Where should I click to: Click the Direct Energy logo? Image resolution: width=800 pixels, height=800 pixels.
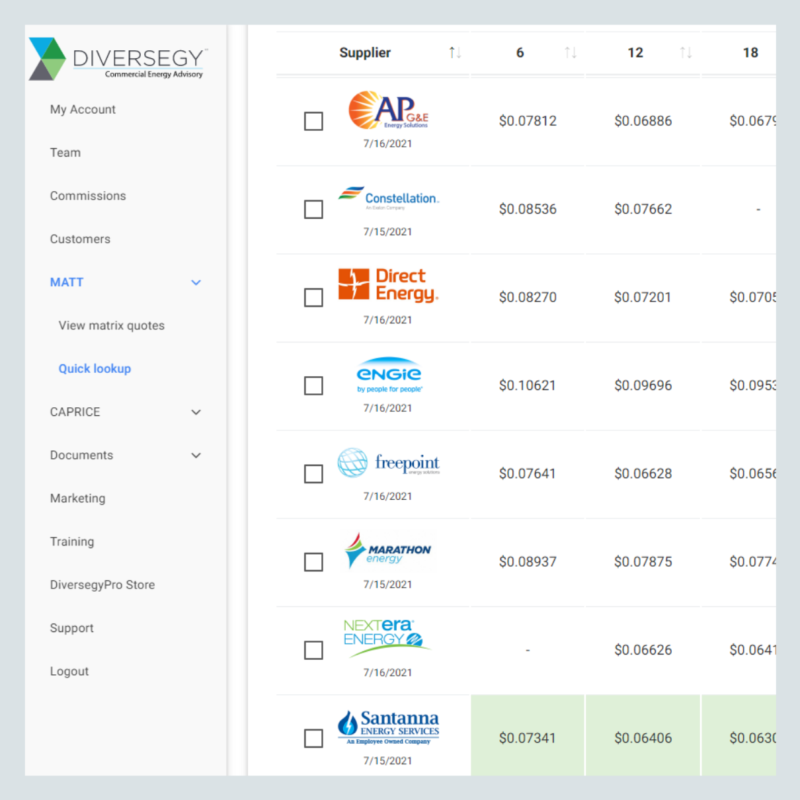coord(388,285)
